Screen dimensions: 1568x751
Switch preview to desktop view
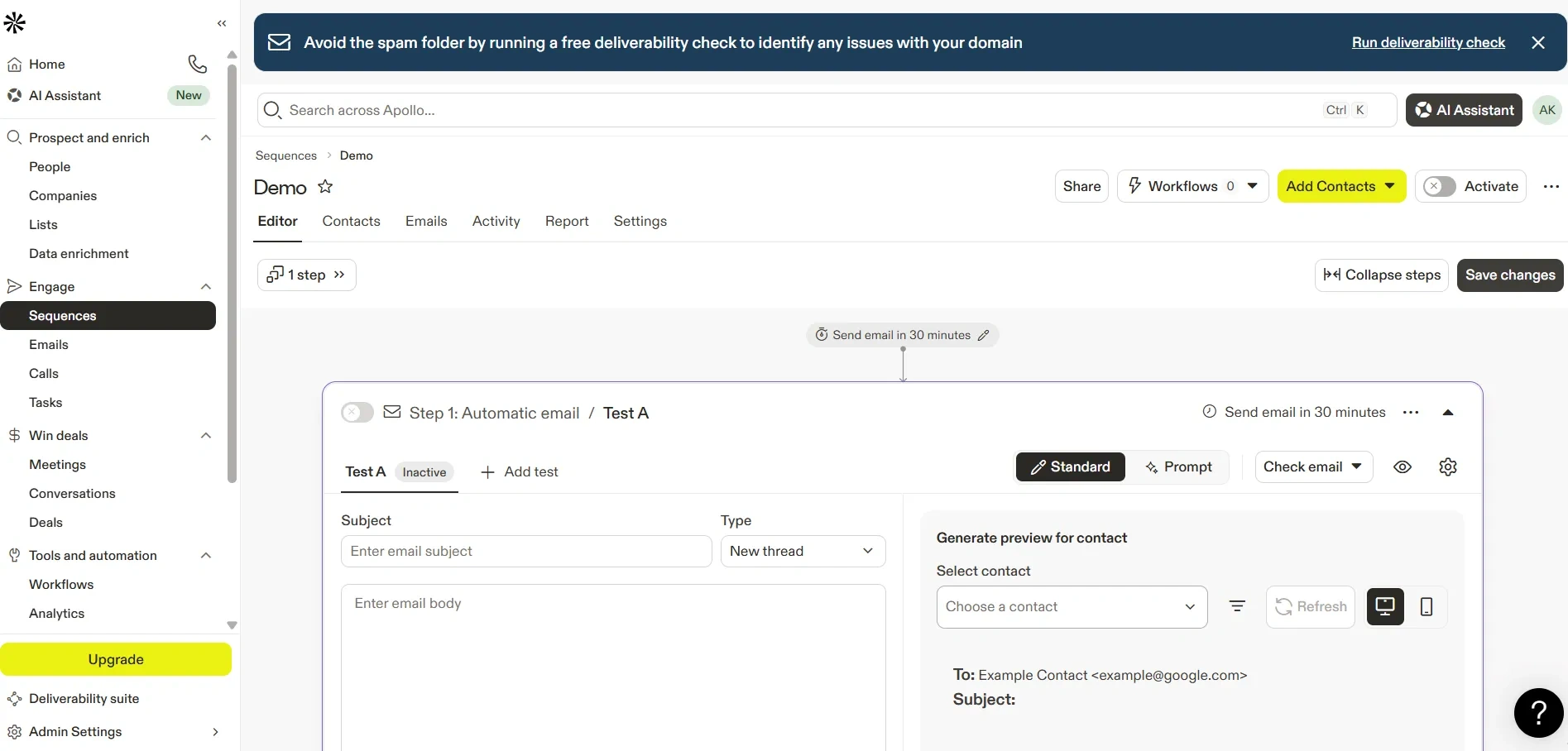pyautogui.click(x=1384, y=607)
